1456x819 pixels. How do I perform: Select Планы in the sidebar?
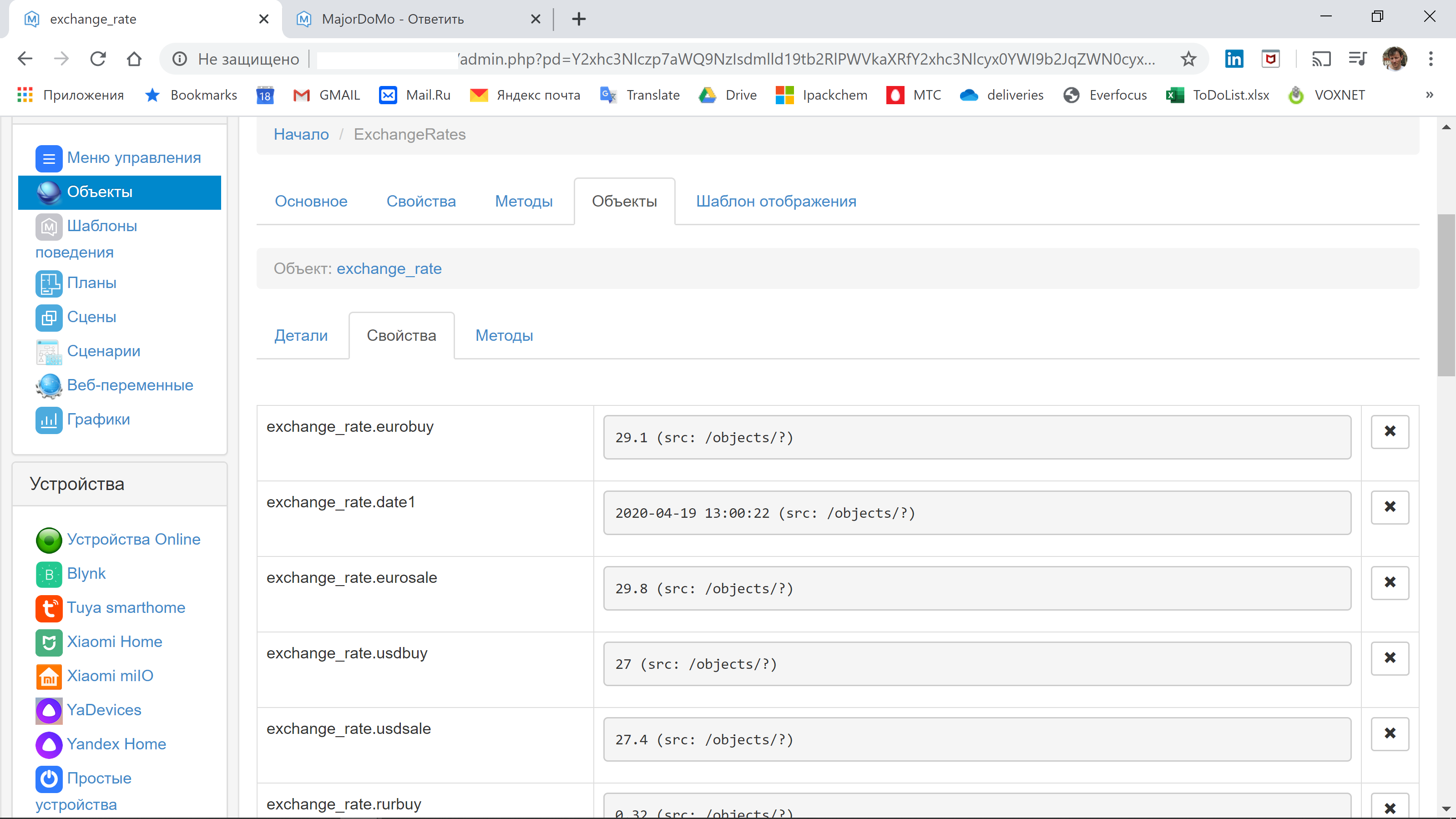[x=92, y=283]
